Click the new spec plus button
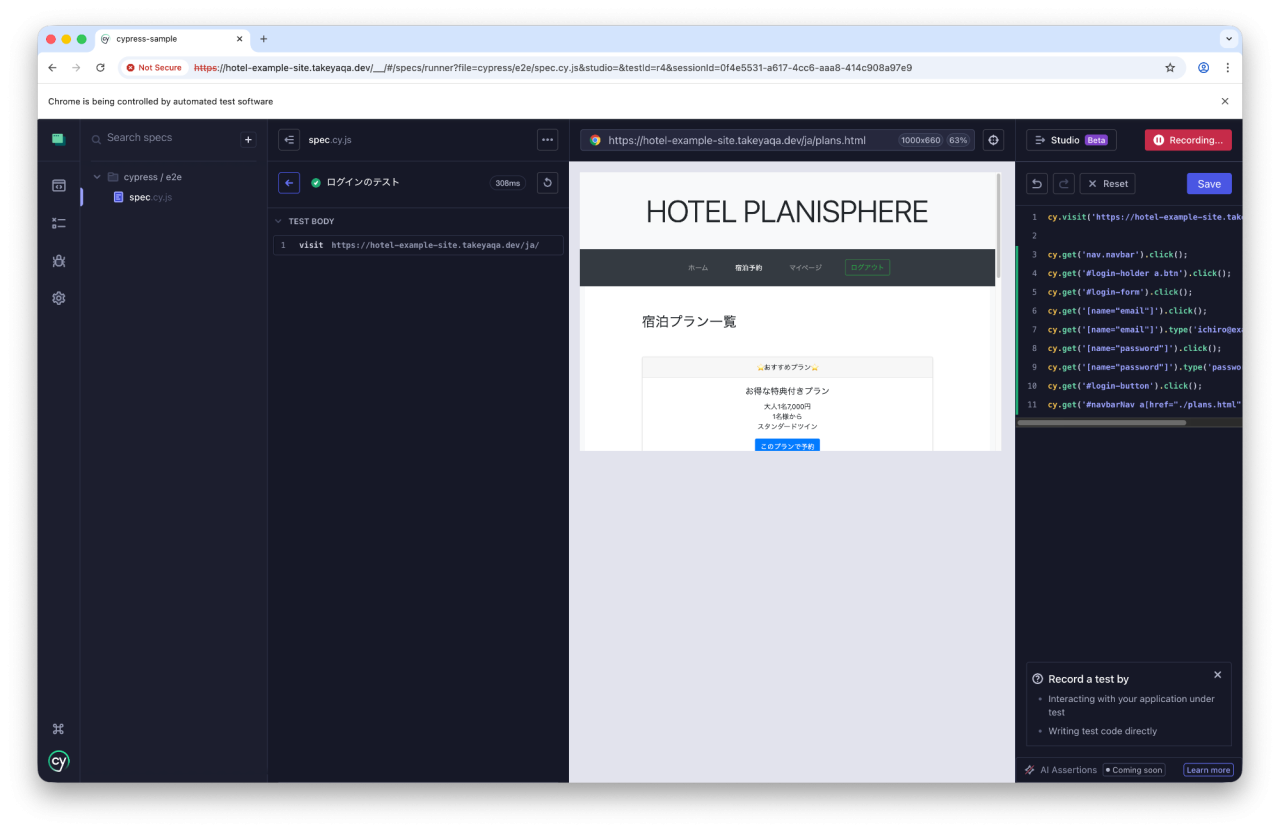Screen dimensions: 1280x832 (x=249, y=140)
